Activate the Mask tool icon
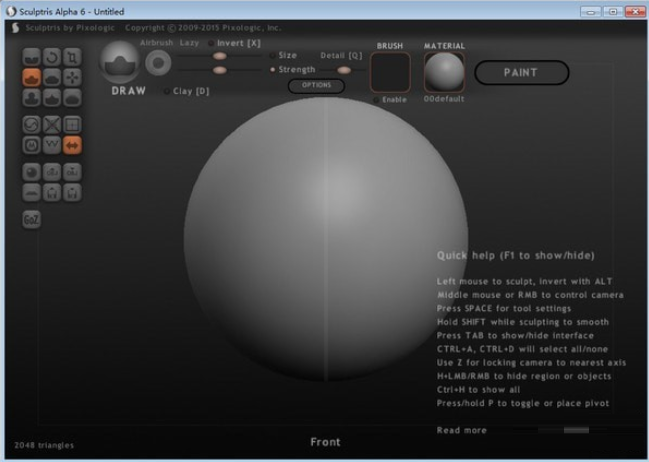 [31, 145]
